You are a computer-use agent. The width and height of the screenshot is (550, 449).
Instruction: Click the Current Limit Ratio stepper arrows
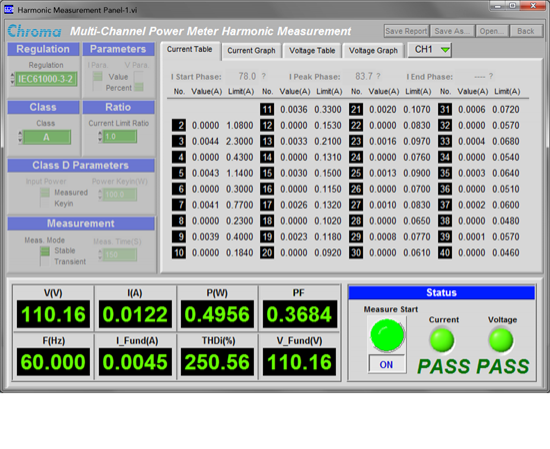100,136
